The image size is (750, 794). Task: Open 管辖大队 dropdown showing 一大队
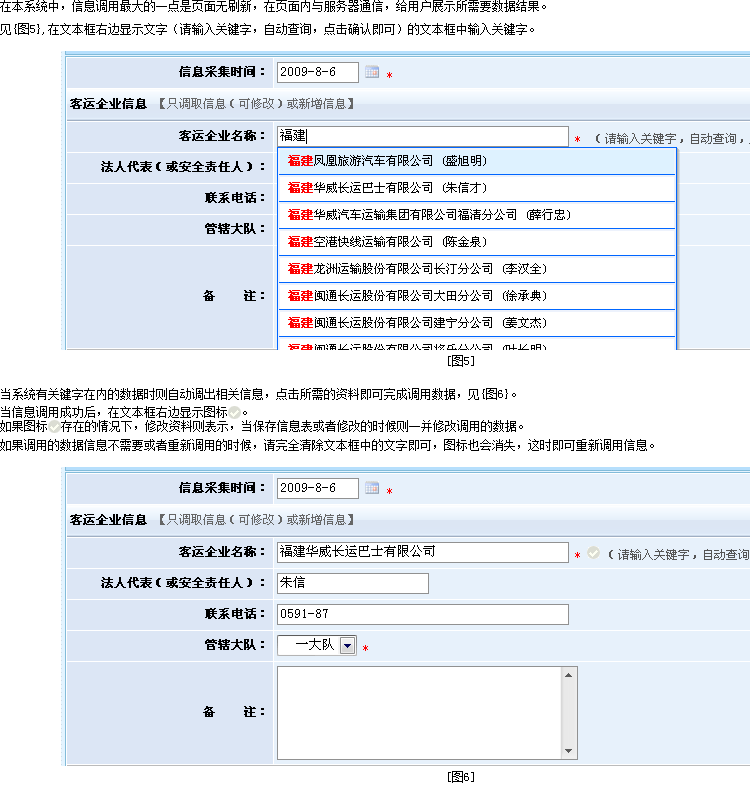(x=317, y=645)
